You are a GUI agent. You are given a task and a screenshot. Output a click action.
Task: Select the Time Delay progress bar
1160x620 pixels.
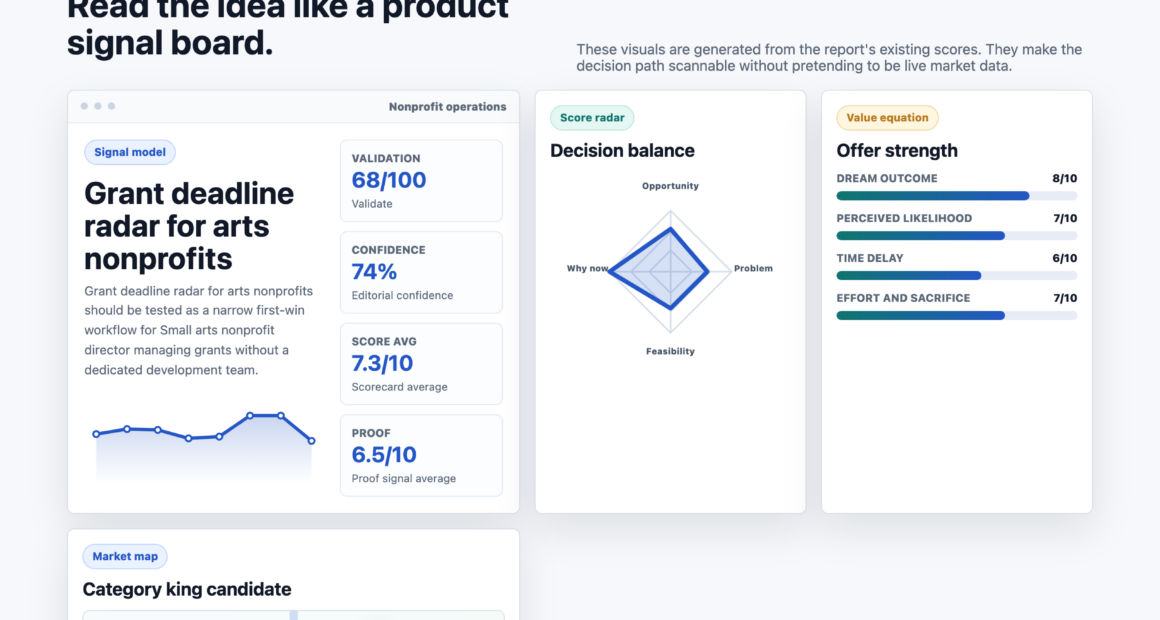point(957,276)
